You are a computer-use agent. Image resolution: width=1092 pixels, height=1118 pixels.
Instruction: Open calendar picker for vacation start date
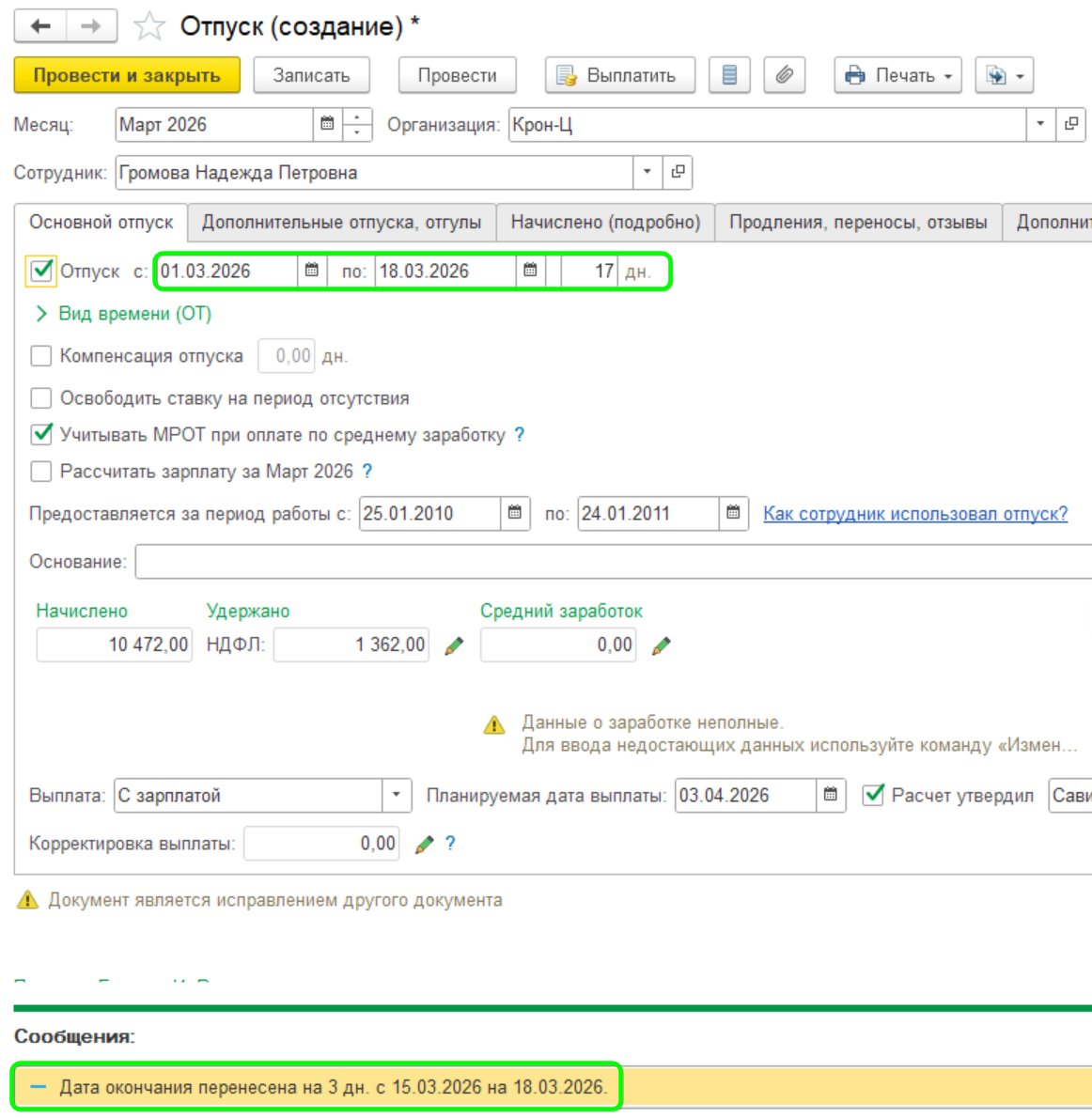312,271
